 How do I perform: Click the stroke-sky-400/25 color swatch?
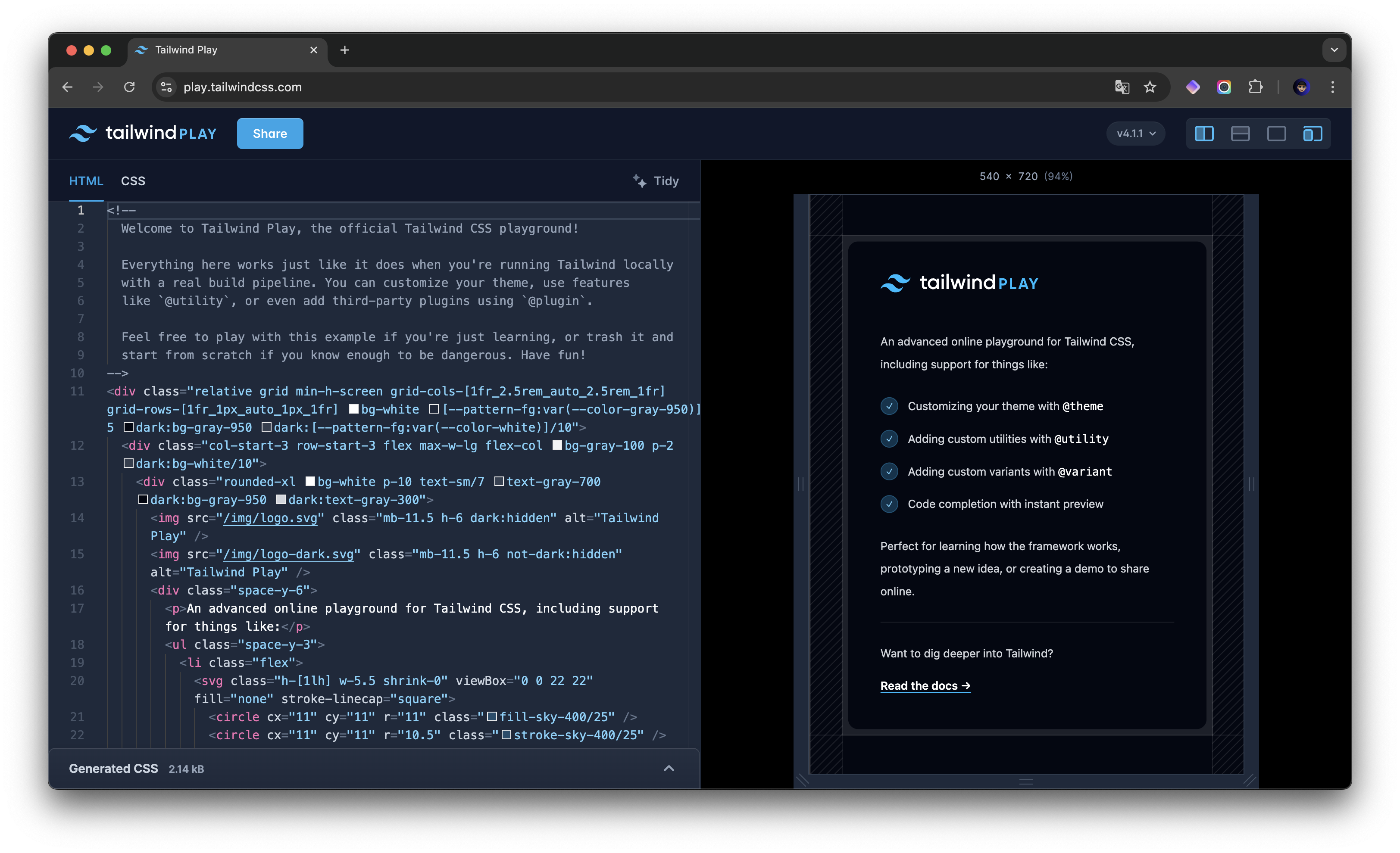click(x=506, y=735)
